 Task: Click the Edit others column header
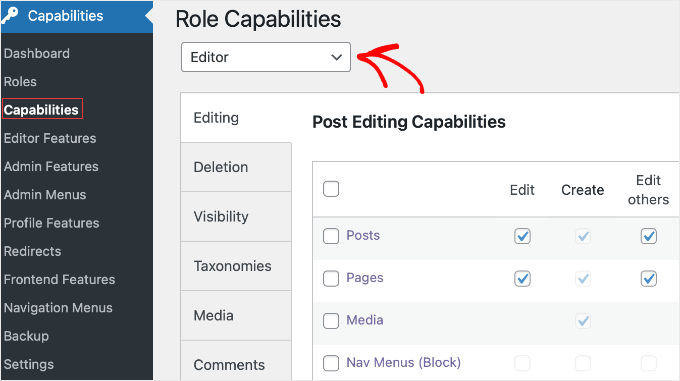coord(648,190)
